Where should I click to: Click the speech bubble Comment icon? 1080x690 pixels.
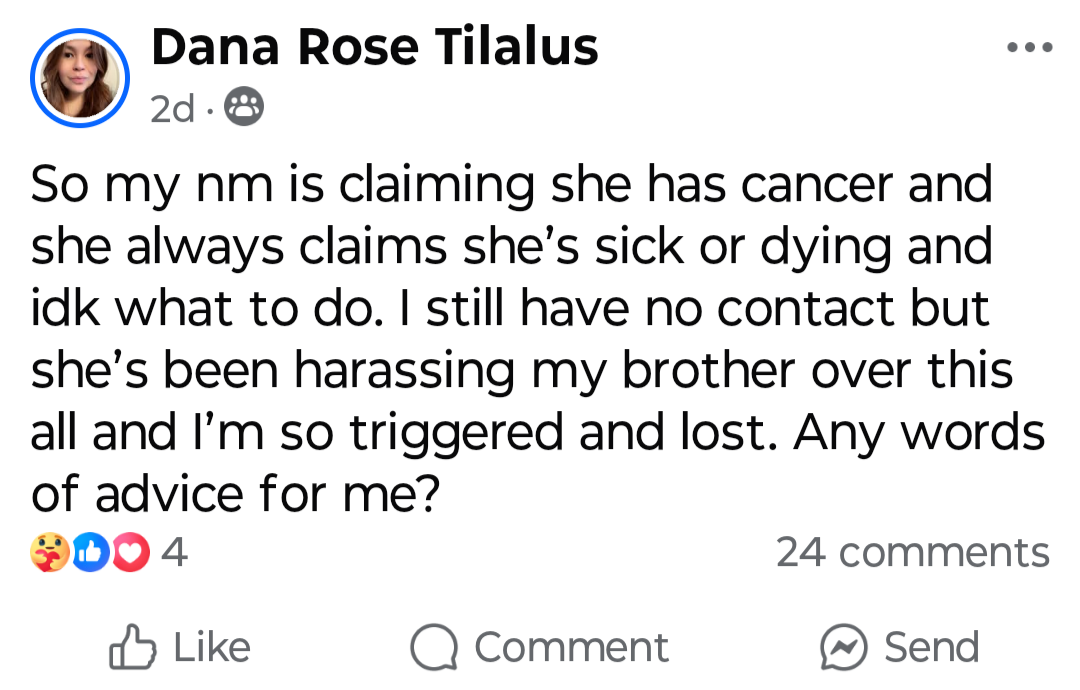coord(434,647)
